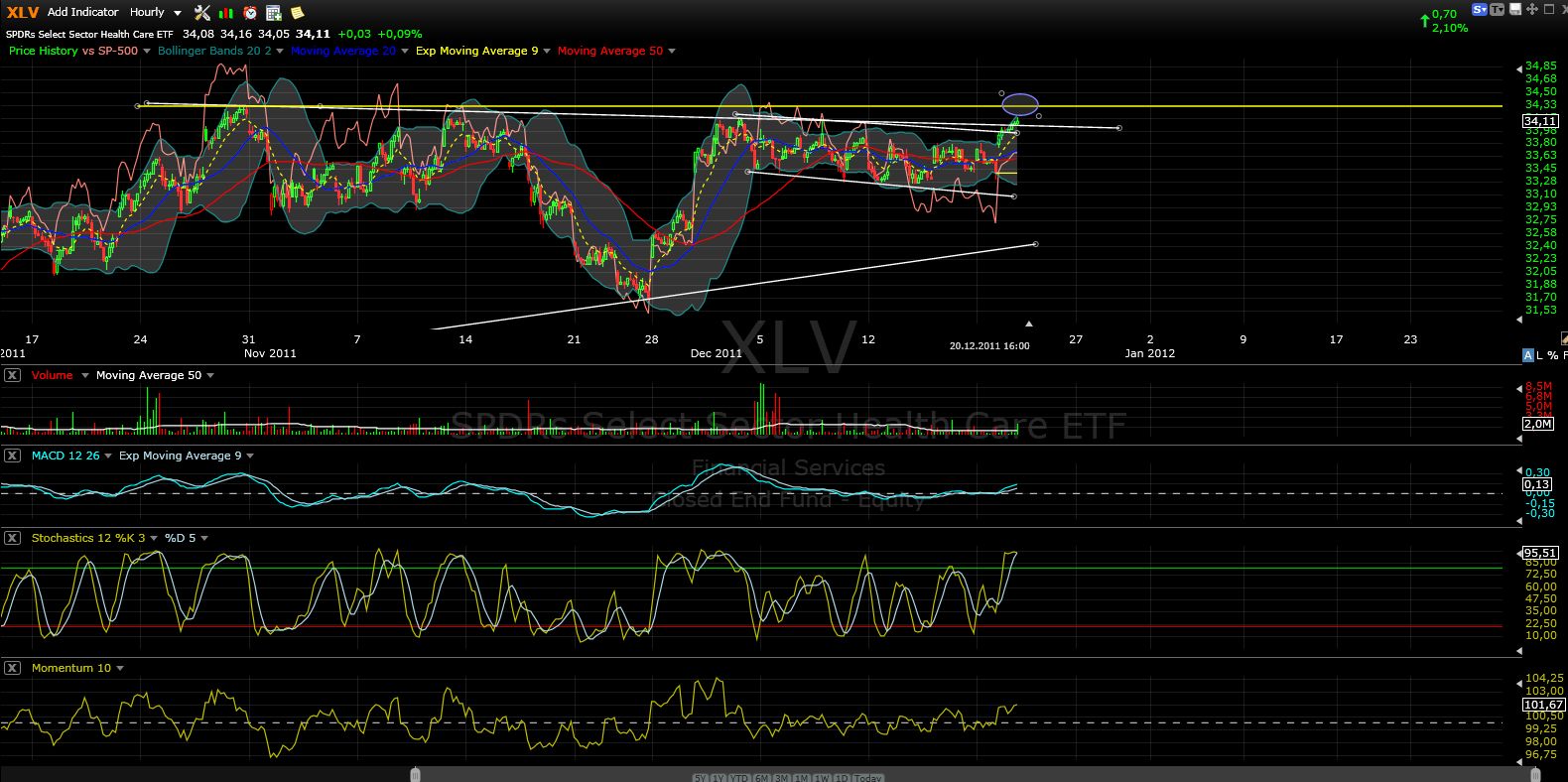The width and height of the screenshot is (1568, 782).
Task: Expand Momentum 10 dropdown arrow
Action: [x=120, y=668]
